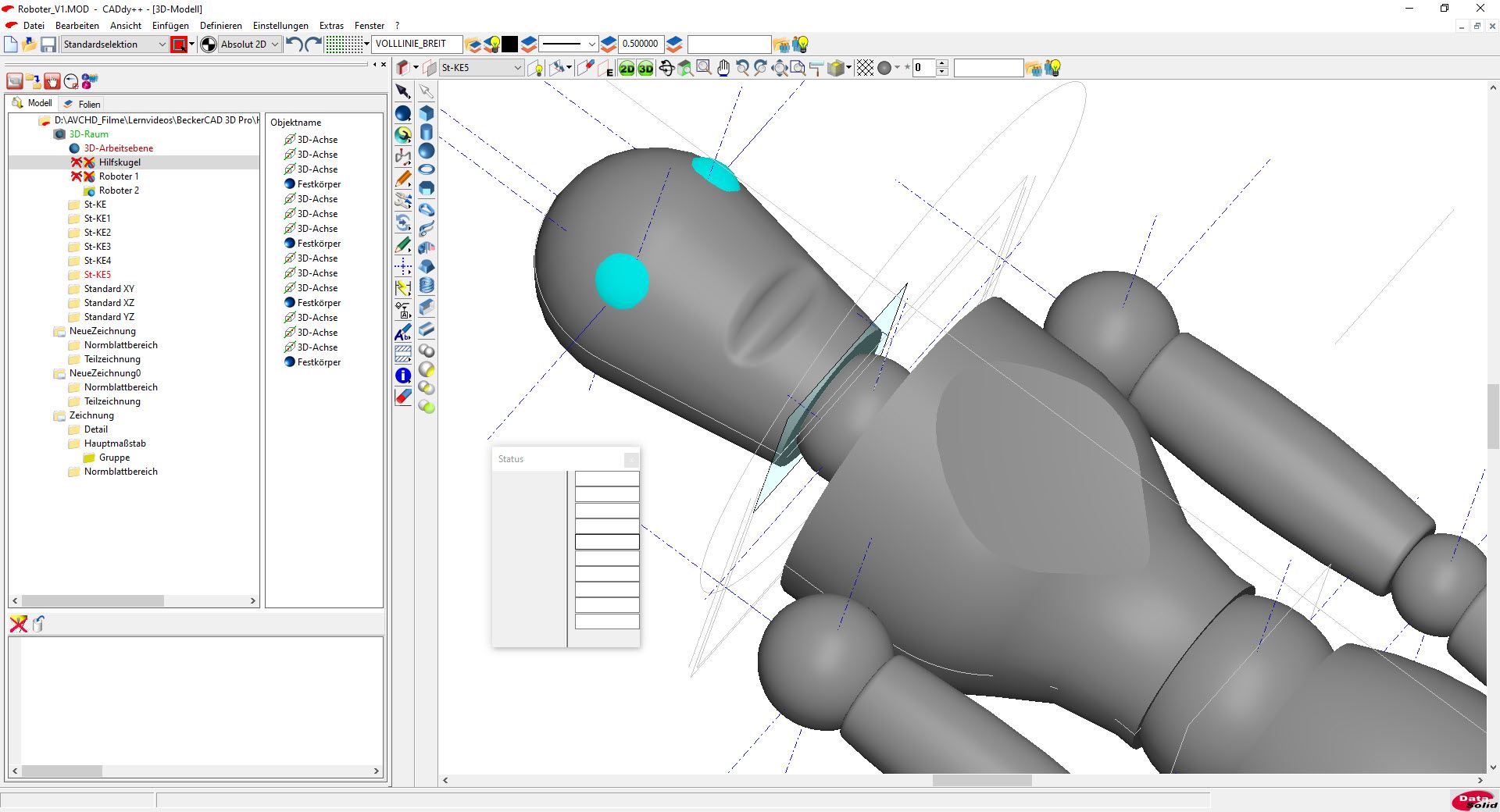The height and width of the screenshot is (812, 1500).
Task: Select the cylinder solid tool
Action: tap(427, 132)
